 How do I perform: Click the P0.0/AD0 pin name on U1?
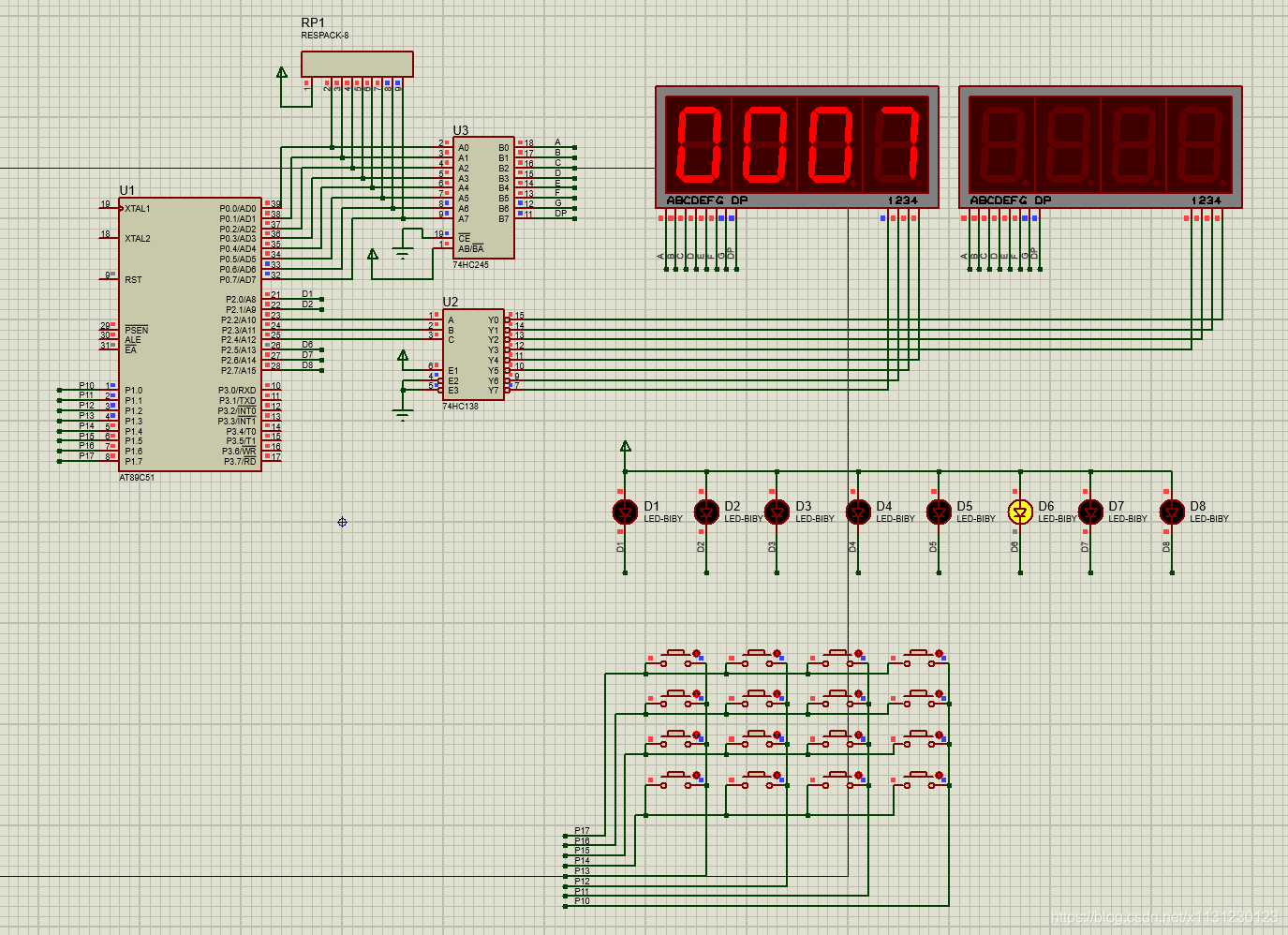238,209
